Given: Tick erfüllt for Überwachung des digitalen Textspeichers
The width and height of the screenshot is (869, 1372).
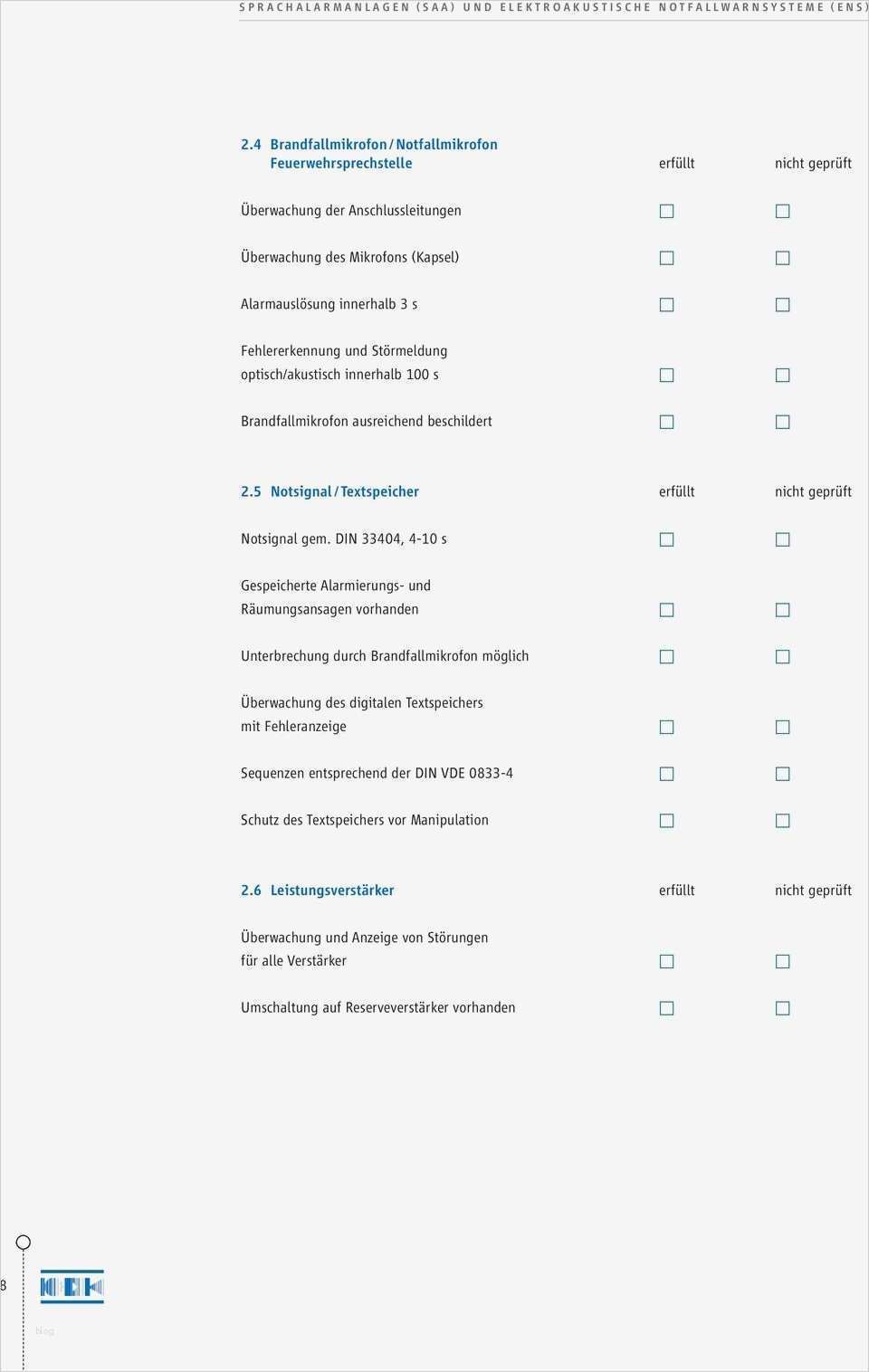Looking at the screenshot, I should click(667, 728).
